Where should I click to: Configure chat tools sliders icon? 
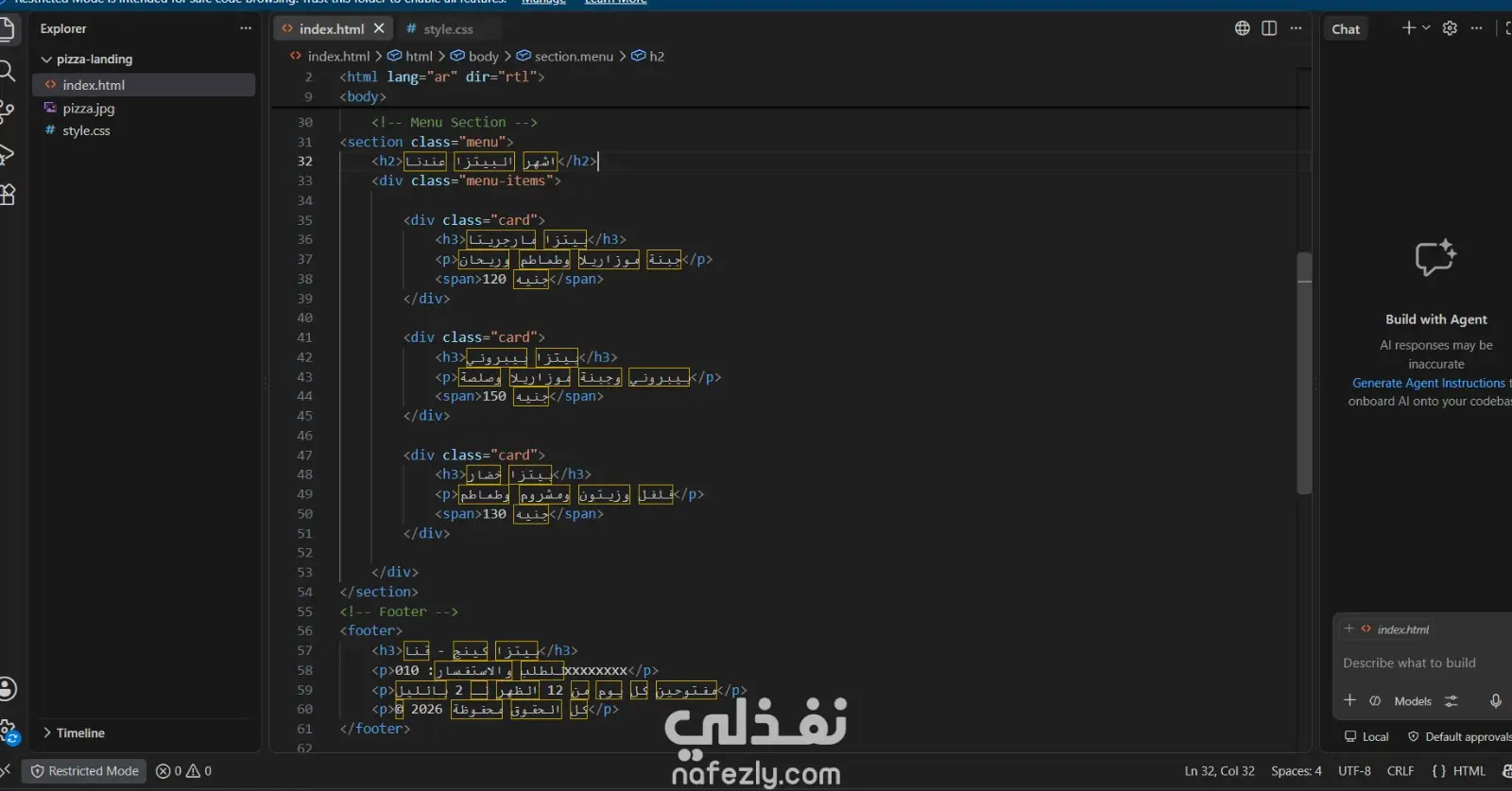pos(1451,700)
